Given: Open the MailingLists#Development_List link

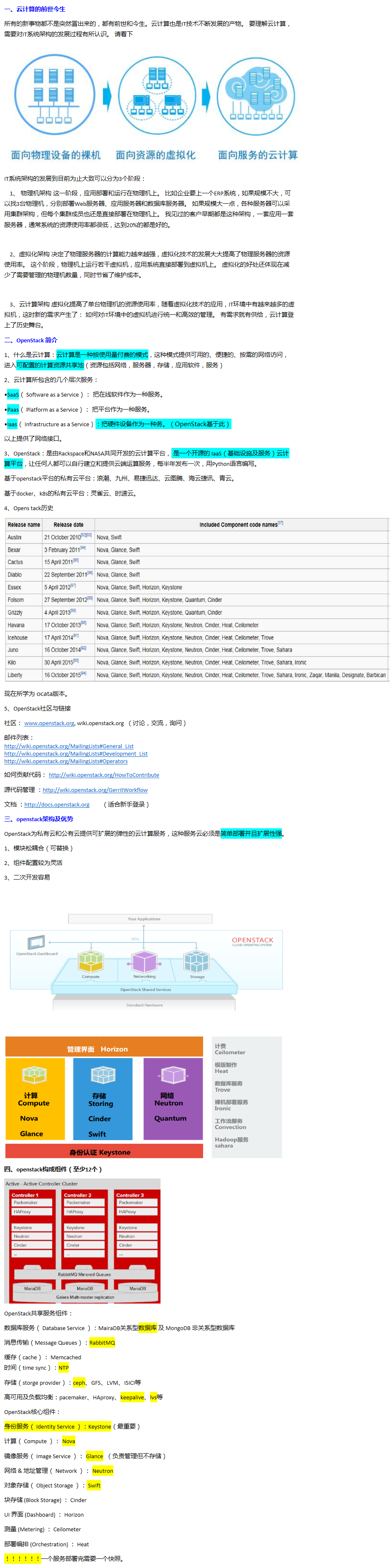Looking at the screenshot, I should [x=76, y=754].
